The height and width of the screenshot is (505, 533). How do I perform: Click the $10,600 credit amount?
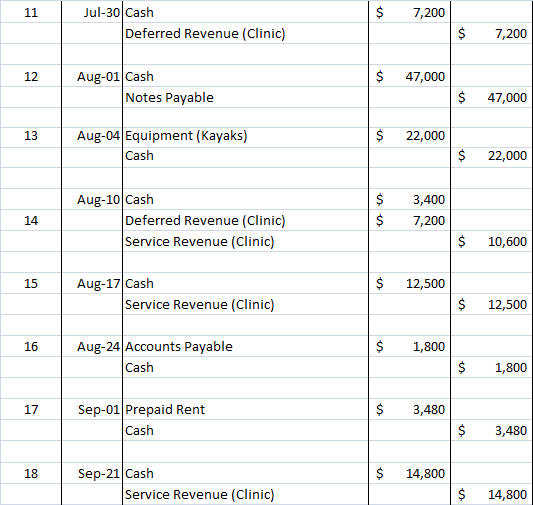(492, 241)
